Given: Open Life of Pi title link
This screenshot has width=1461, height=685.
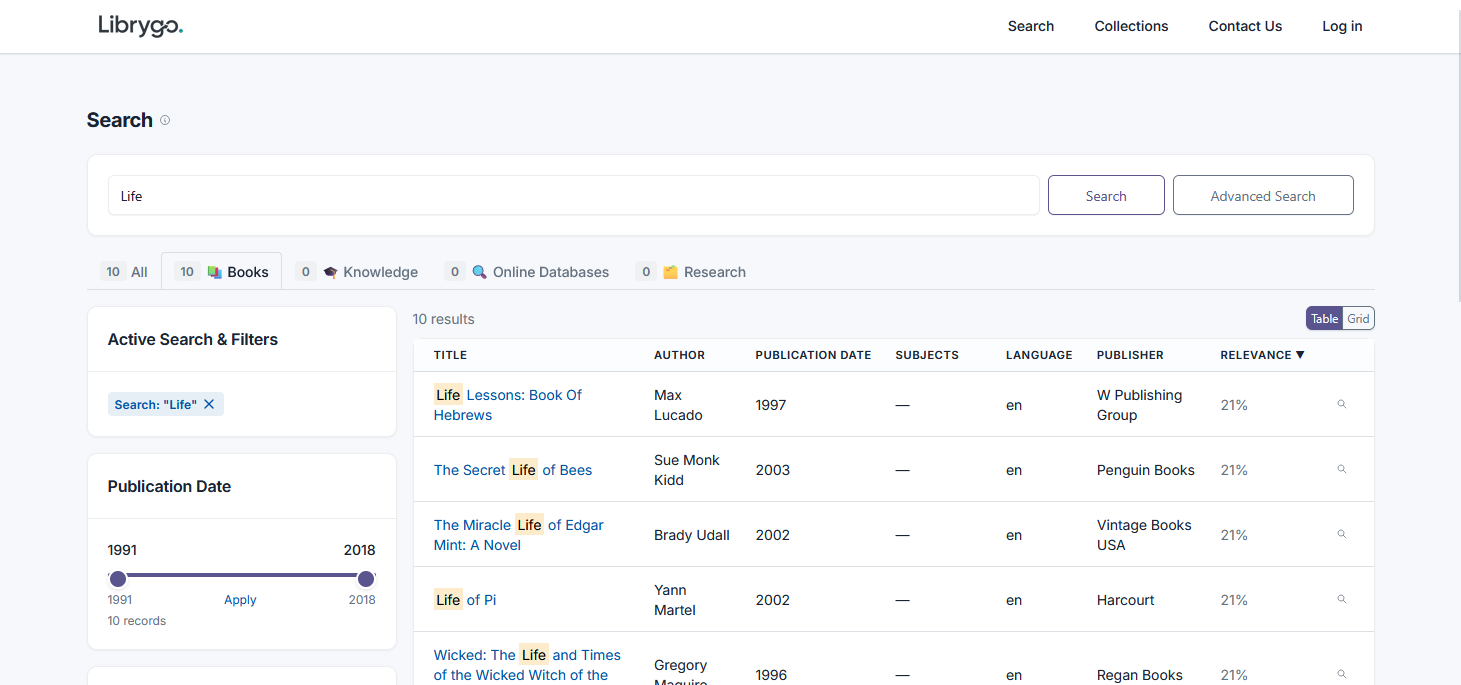Looking at the screenshot, I should pos(465,600).
